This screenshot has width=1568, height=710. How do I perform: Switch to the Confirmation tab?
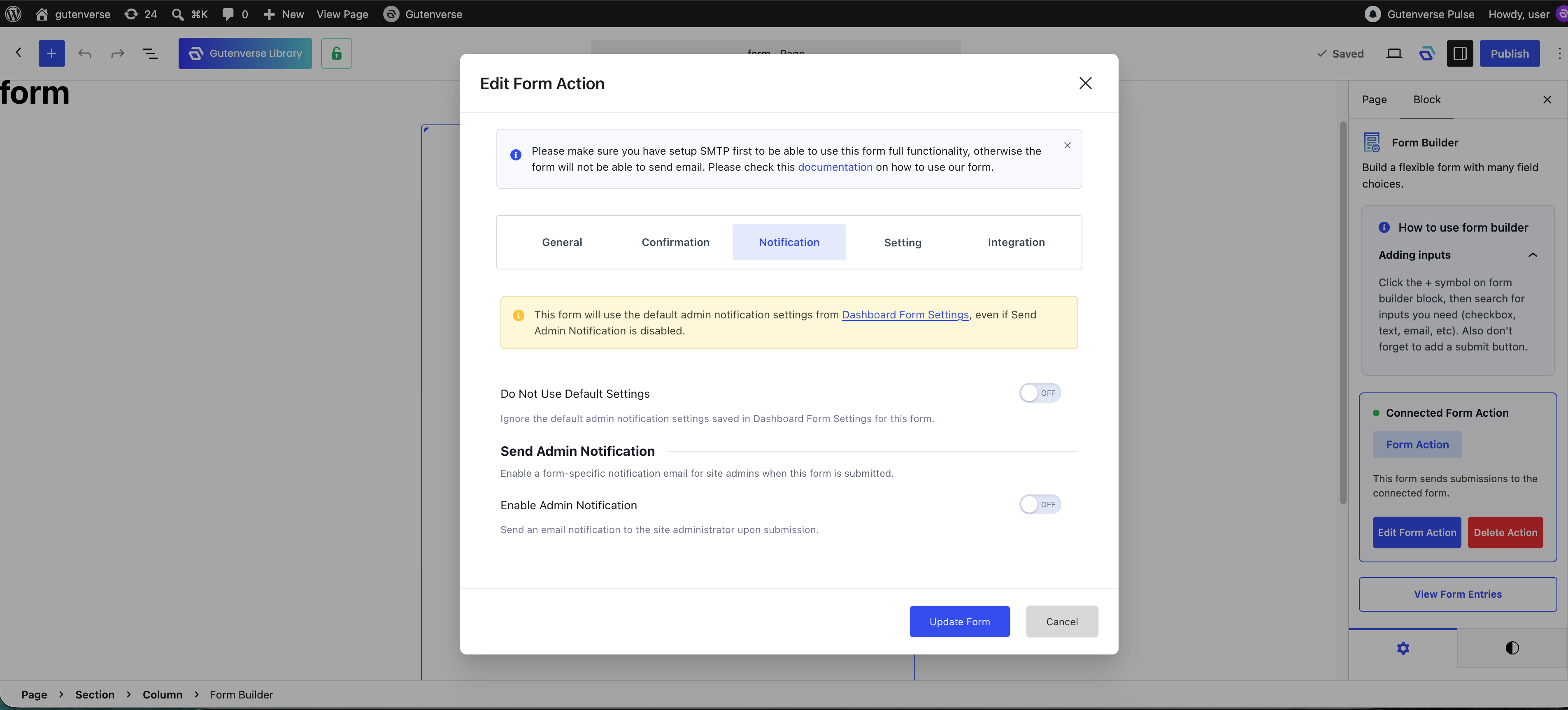(x=676, y=242)
